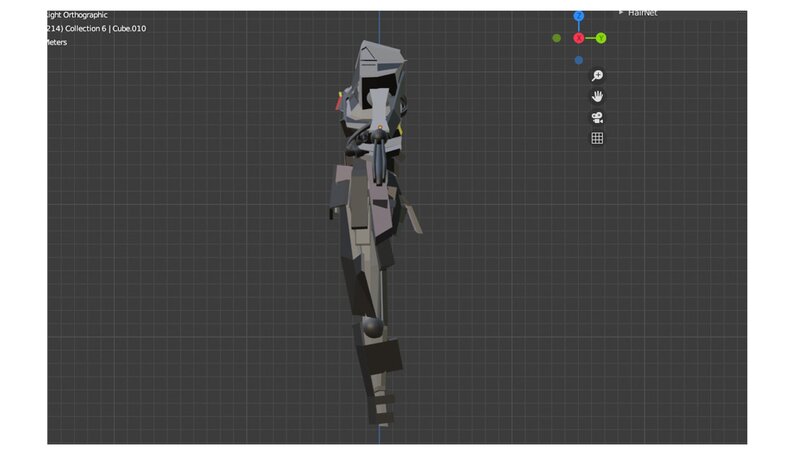Click the dark green negative Y gizmo dot

557,38
